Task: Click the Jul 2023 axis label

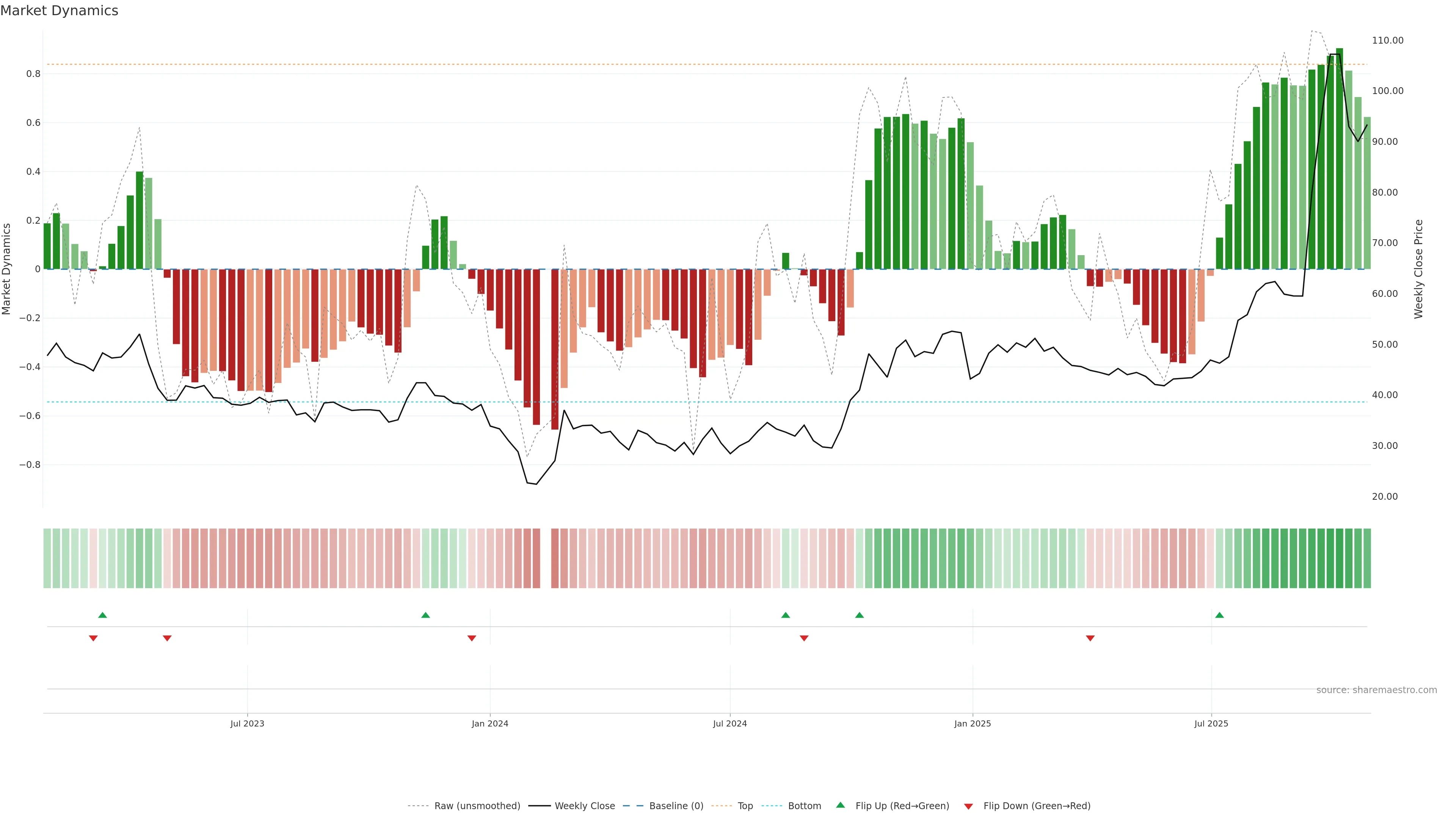Action: tap(247, 723)
